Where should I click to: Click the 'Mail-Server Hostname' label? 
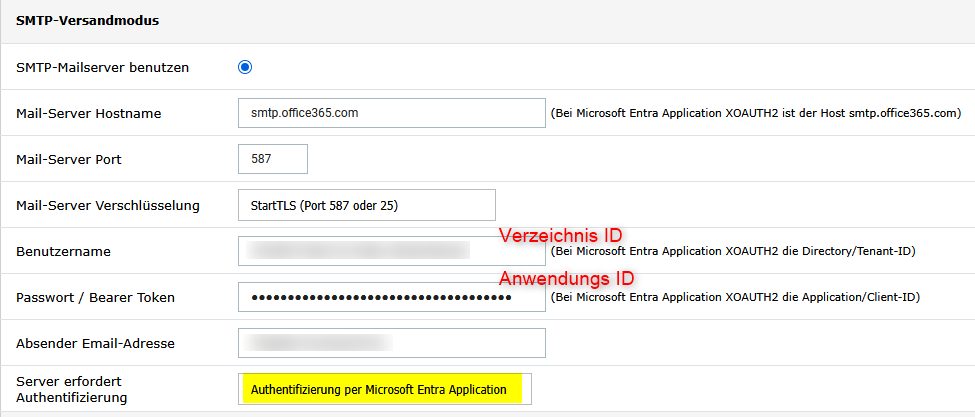89,114
